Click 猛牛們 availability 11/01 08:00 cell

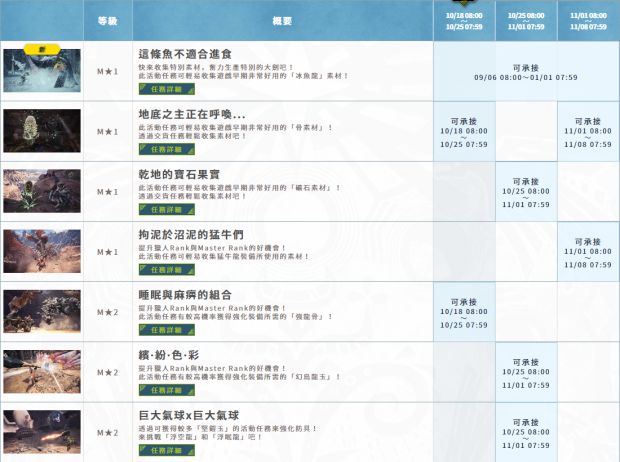(x=588, y=252)
